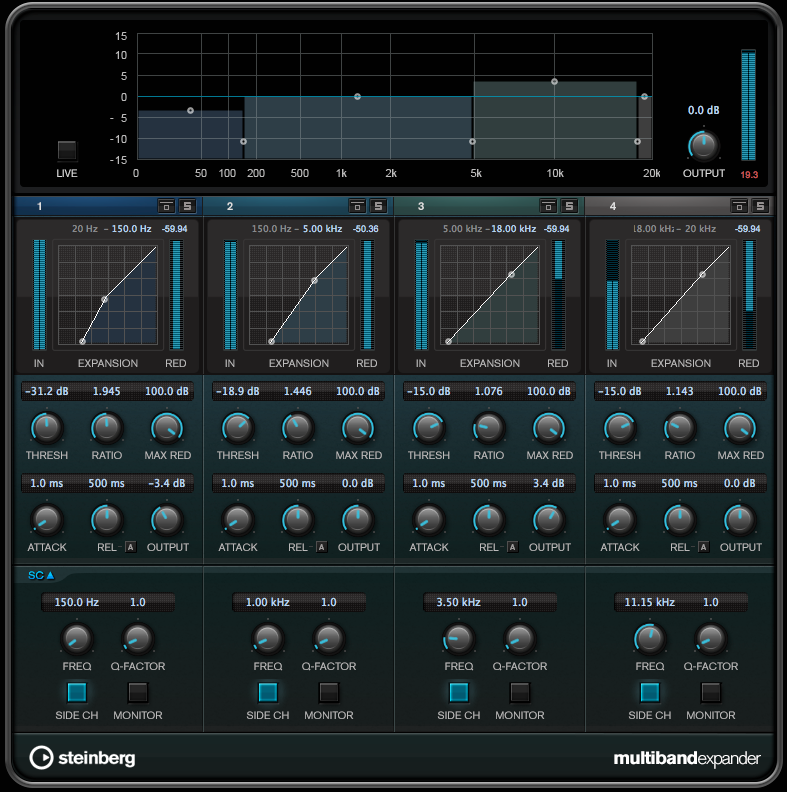The width and height of the screenshot is (787, 792).
Task: Click band 4 MAX RED knob
Action: 740,428
